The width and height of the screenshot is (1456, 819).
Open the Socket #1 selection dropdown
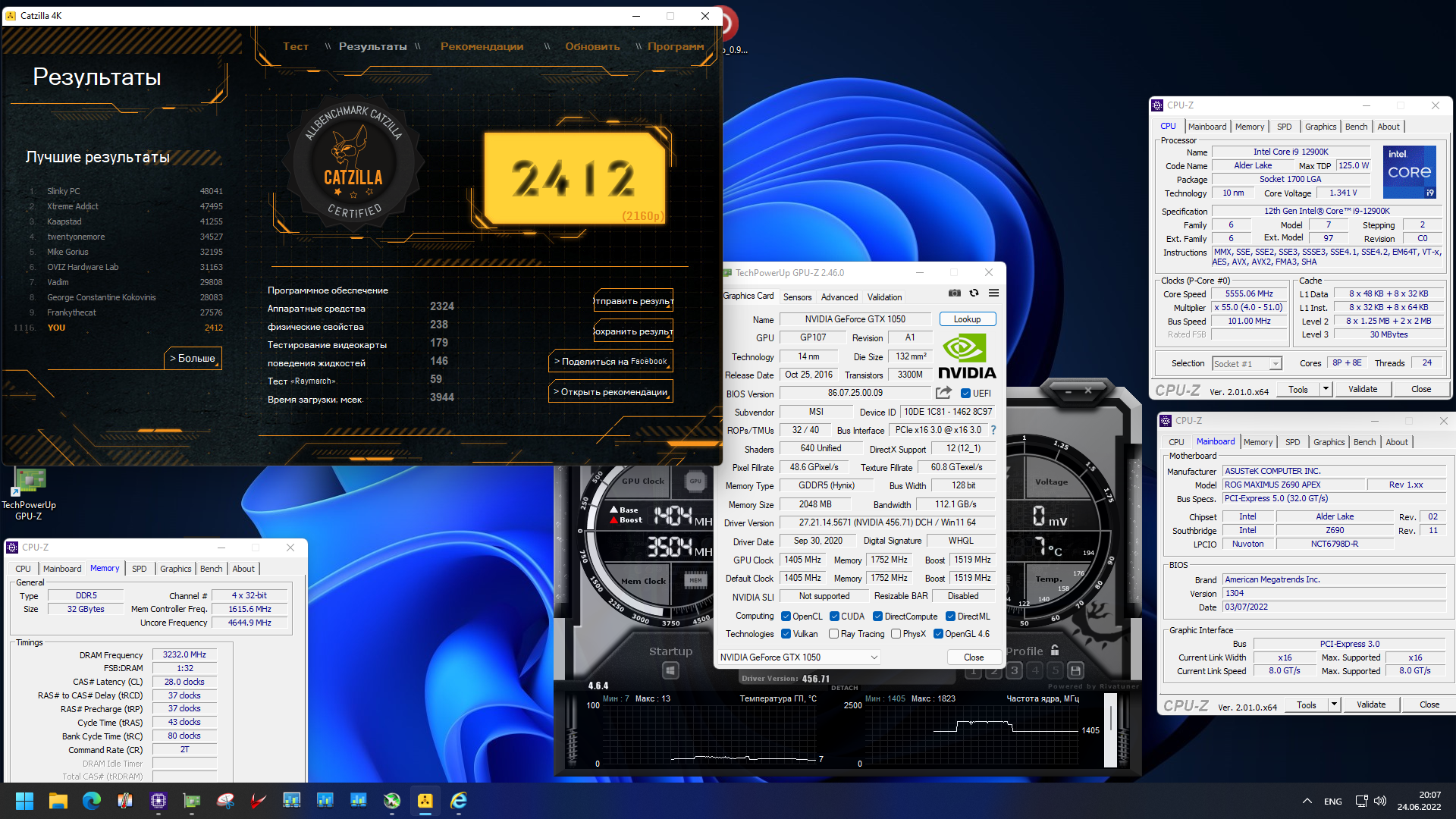[1247, 364]
